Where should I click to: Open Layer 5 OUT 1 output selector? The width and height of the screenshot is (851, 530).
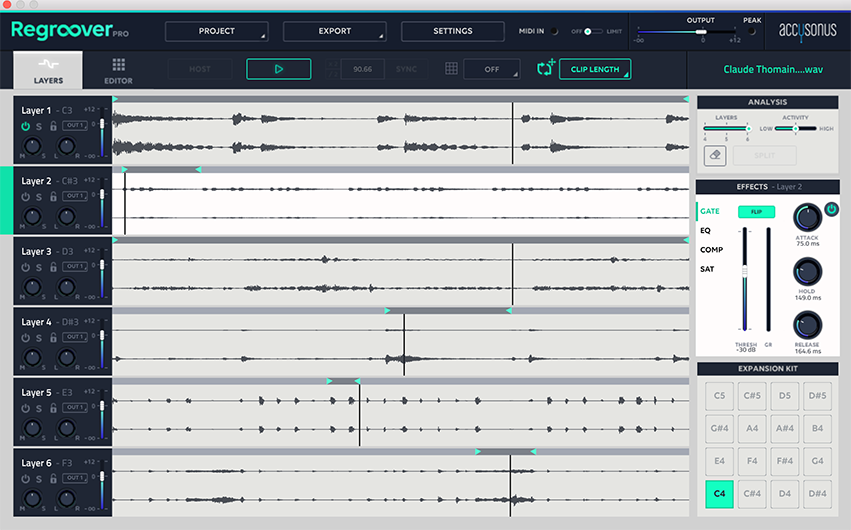pos(75,407)
